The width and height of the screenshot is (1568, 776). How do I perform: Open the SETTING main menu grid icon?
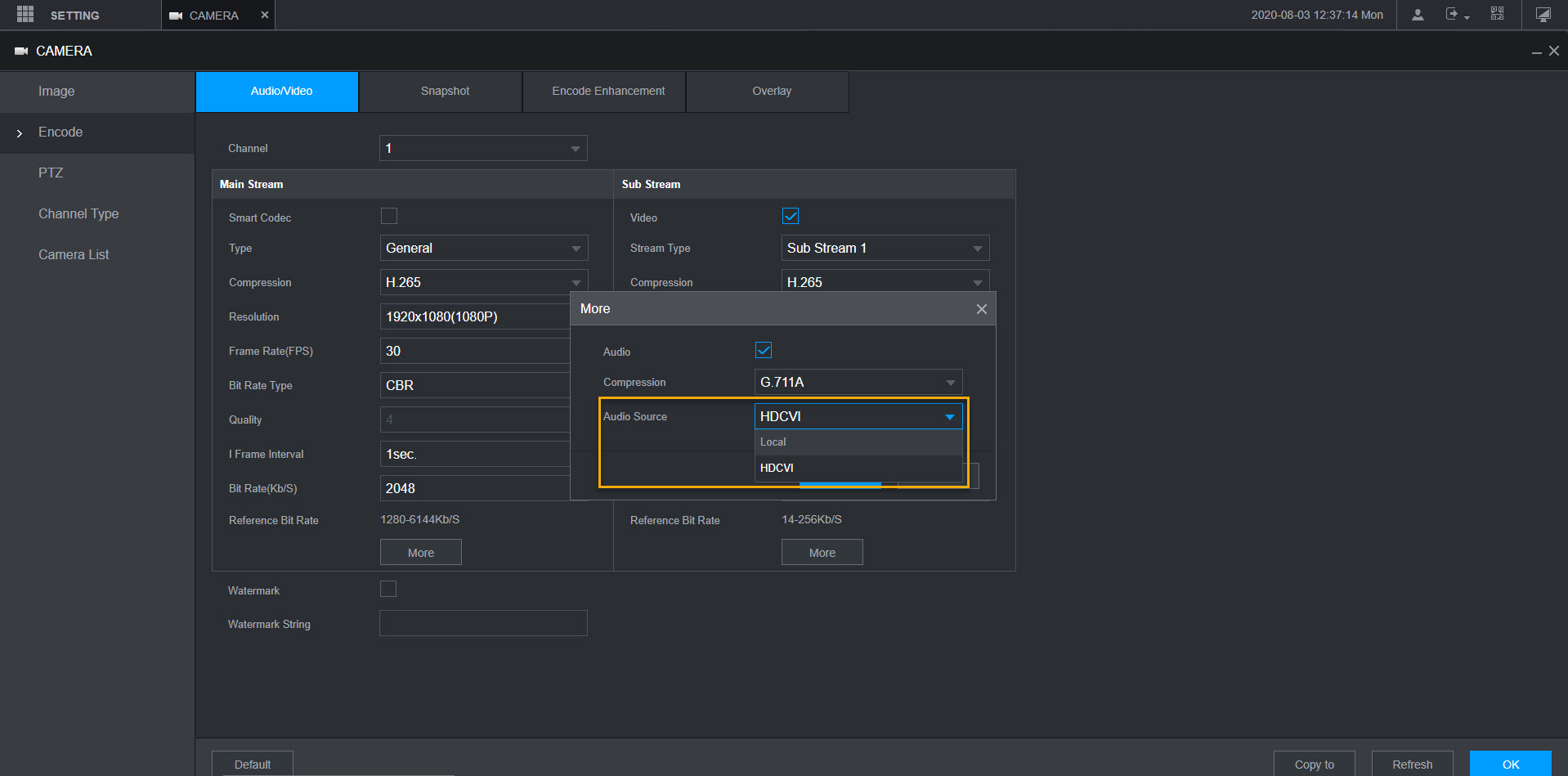pyautogui.click(x=25, y=15)
